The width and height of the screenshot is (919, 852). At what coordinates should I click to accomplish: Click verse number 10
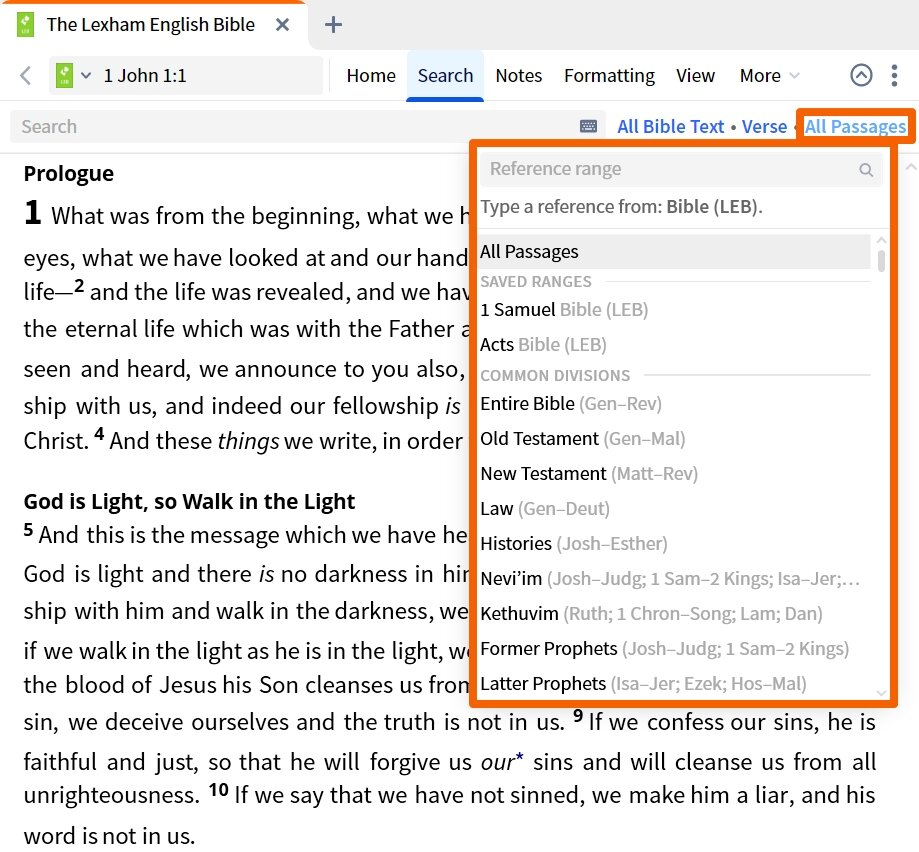(x=219, y=790)
